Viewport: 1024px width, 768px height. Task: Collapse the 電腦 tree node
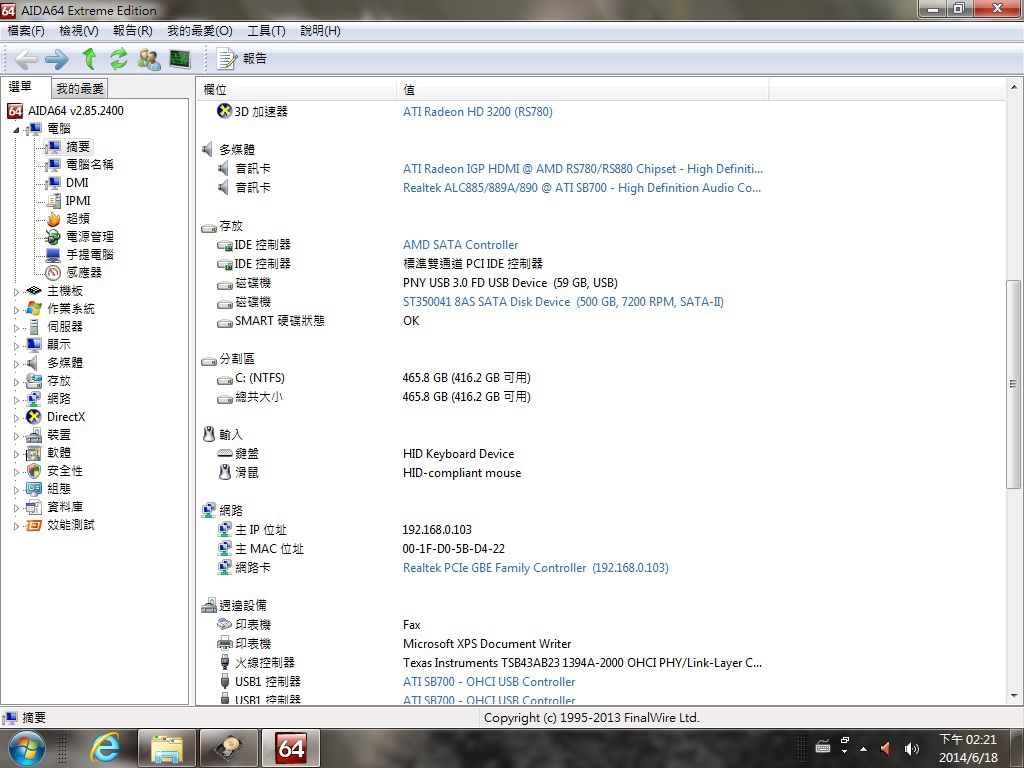click(16, 129)
